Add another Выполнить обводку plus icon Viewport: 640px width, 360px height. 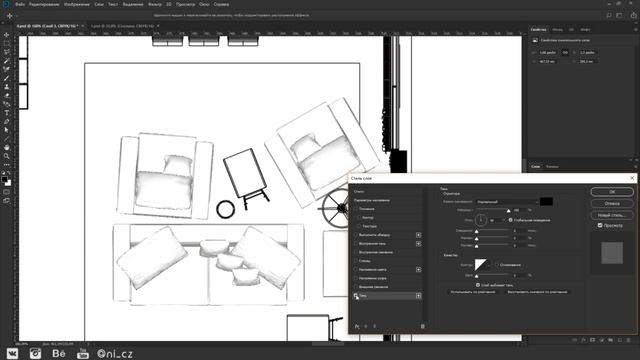coord(418,235)
